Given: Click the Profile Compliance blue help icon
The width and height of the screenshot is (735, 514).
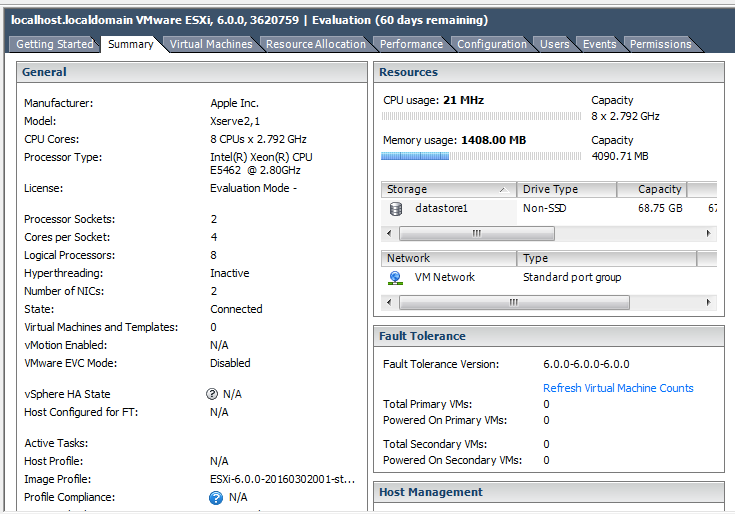Looking at the screenshot, I should coord(216,498).
